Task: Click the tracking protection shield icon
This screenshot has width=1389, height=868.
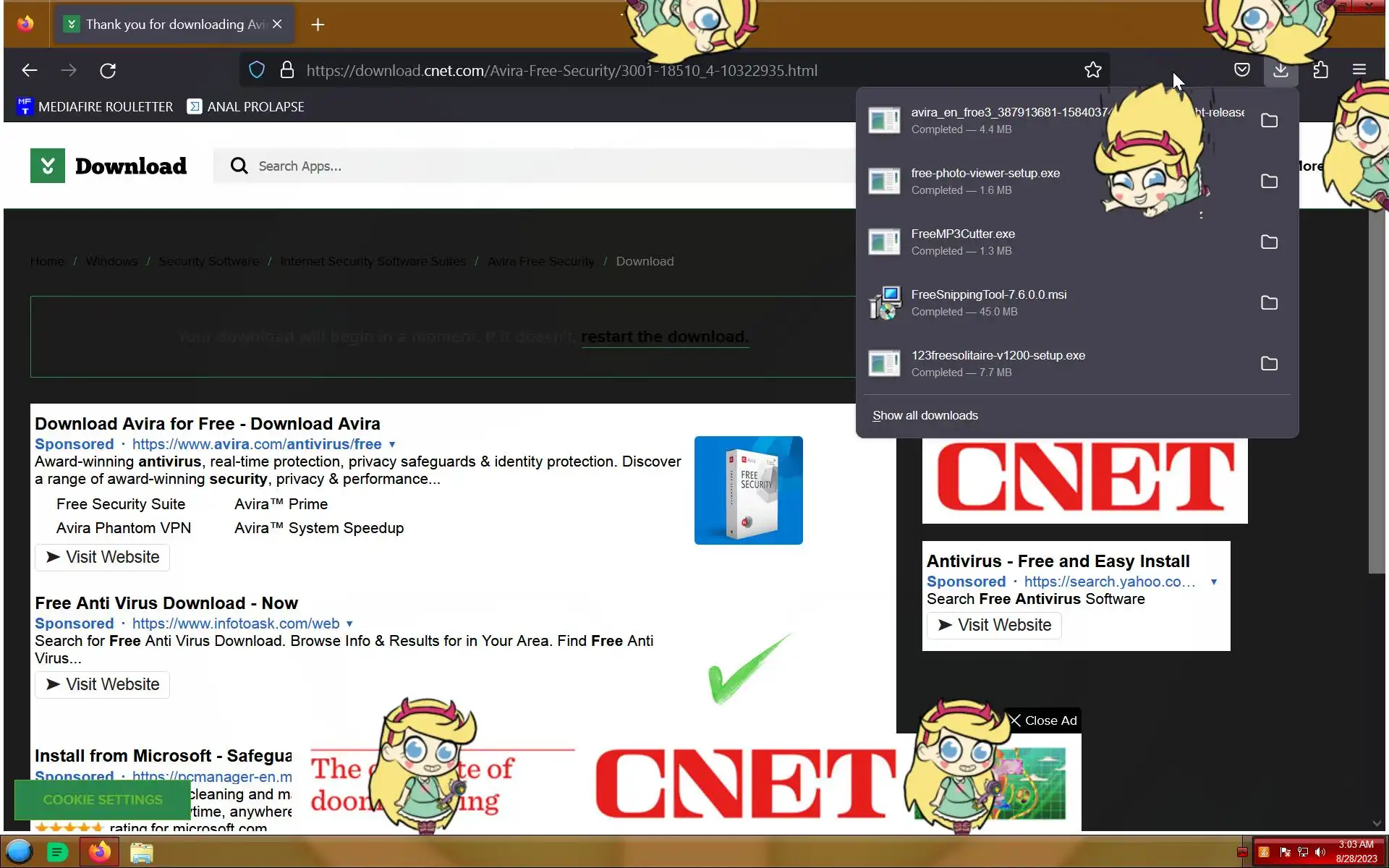Action: point(256,70)
